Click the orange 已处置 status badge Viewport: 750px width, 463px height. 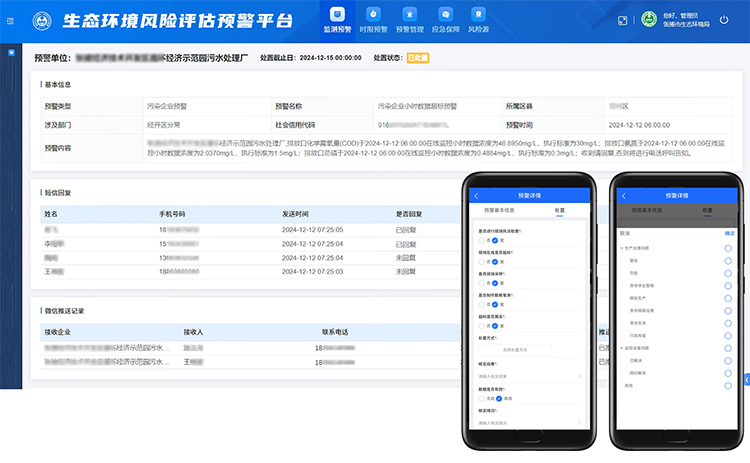tap(418, 58)
